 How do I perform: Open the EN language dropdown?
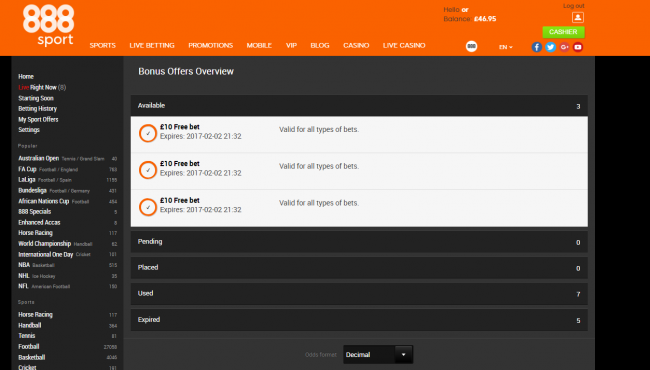(505, 47)
